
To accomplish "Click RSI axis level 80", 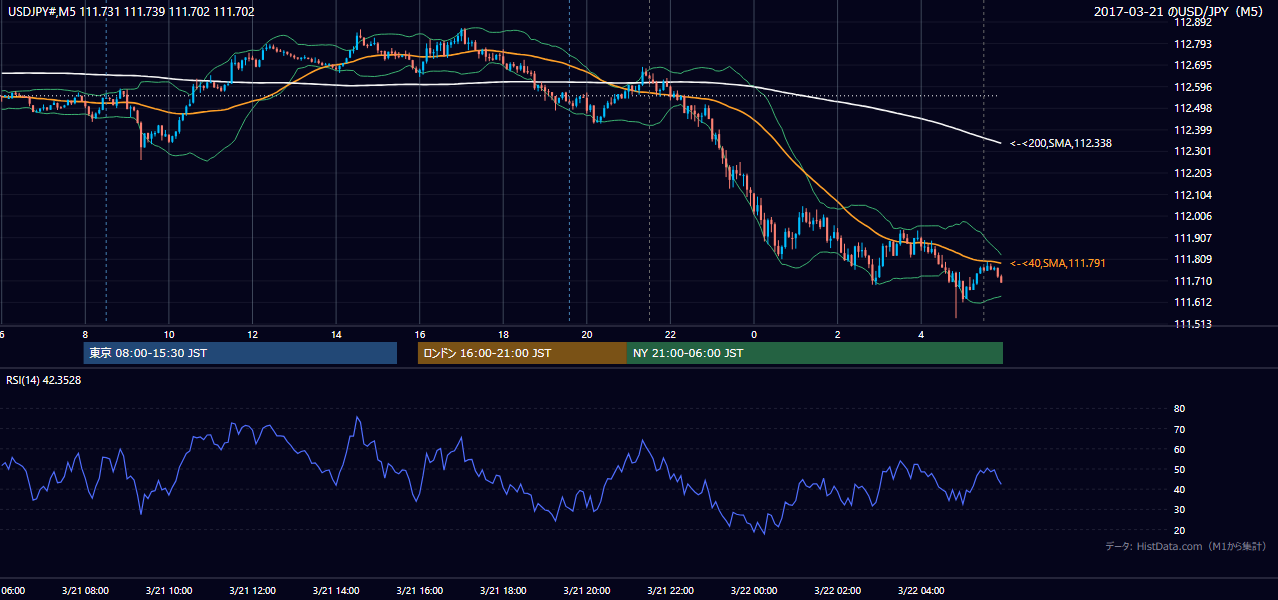I will 1179,409.
